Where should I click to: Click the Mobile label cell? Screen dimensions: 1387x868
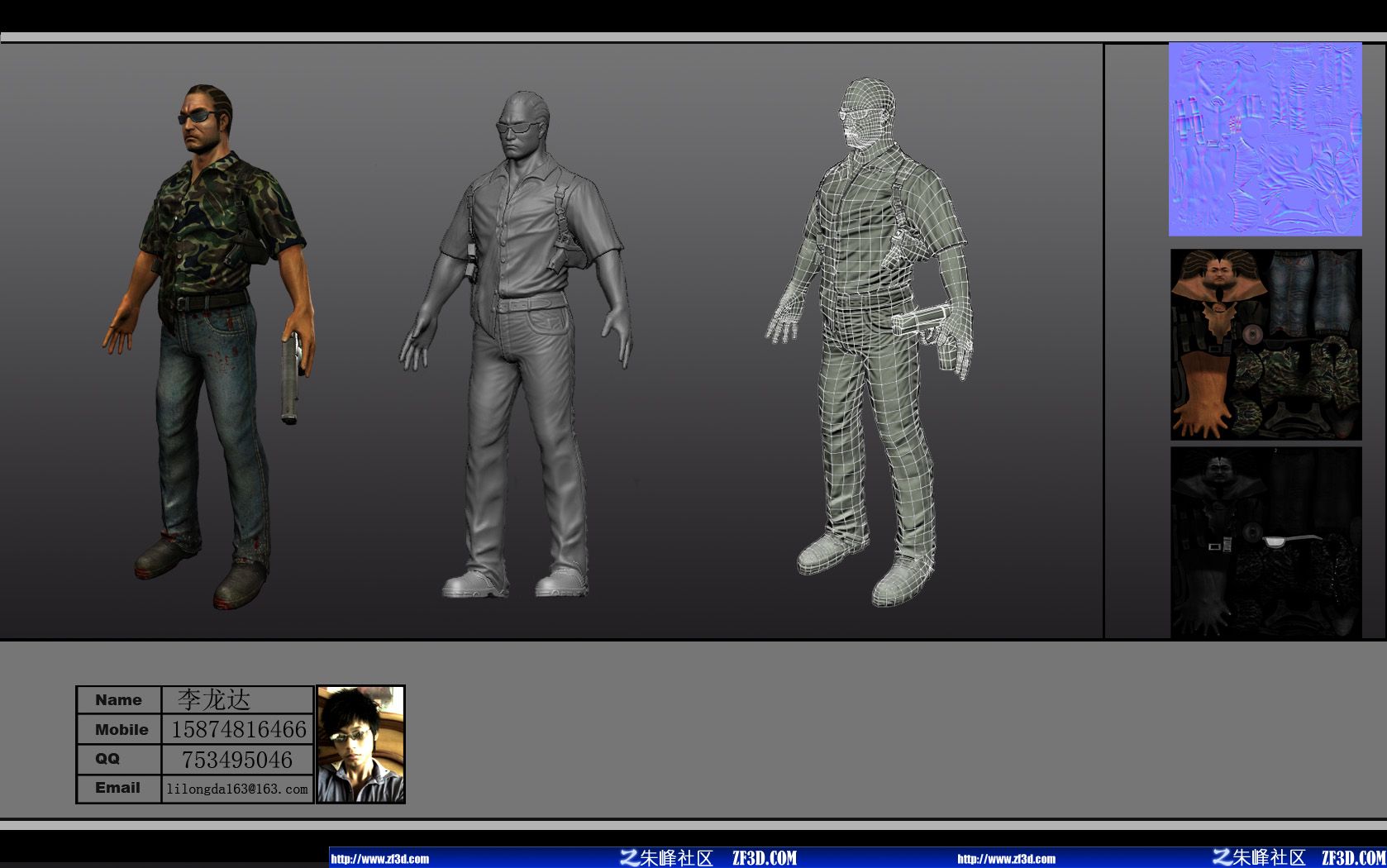tap(119, 730)
